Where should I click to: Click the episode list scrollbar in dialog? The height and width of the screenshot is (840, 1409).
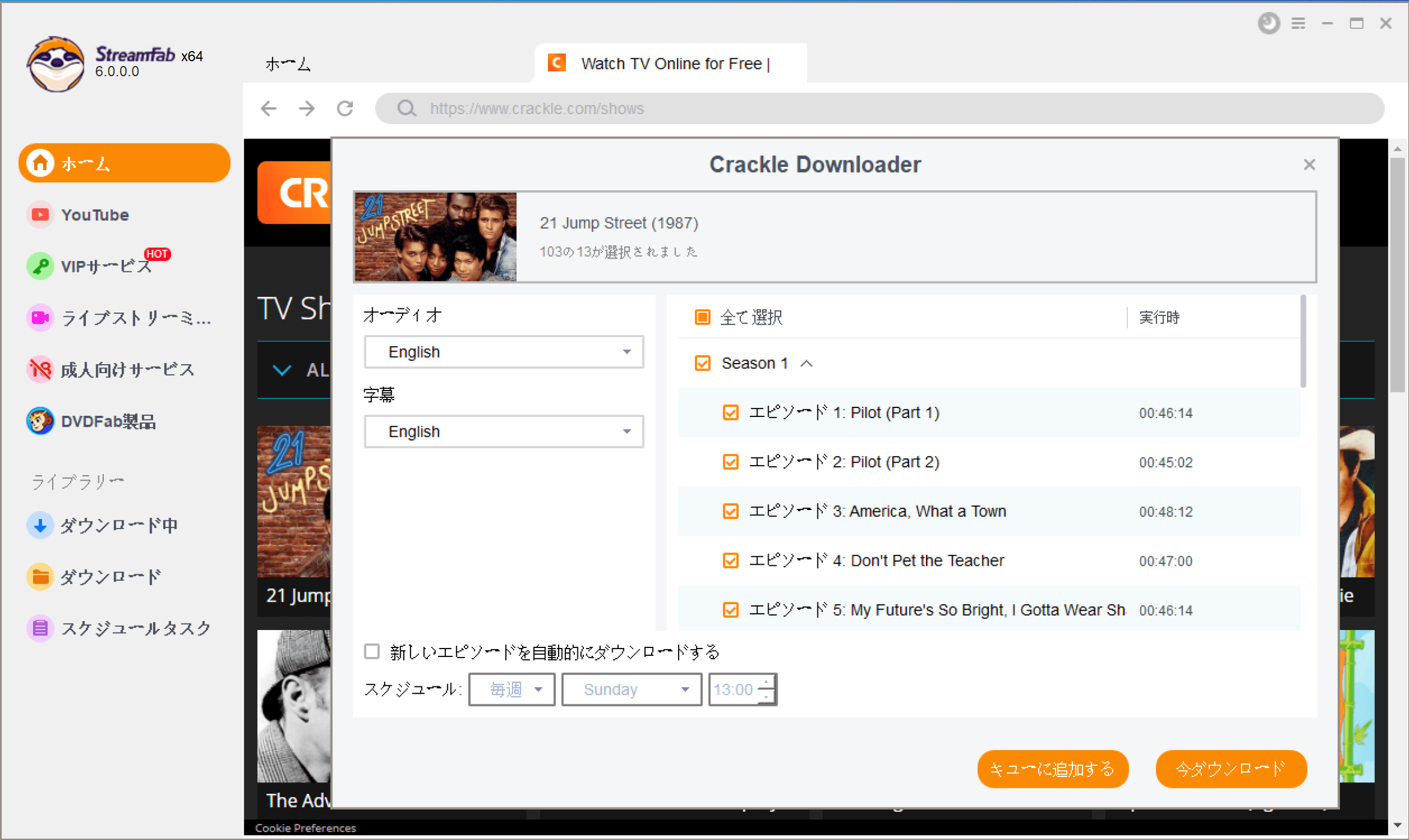[1303, 341]
